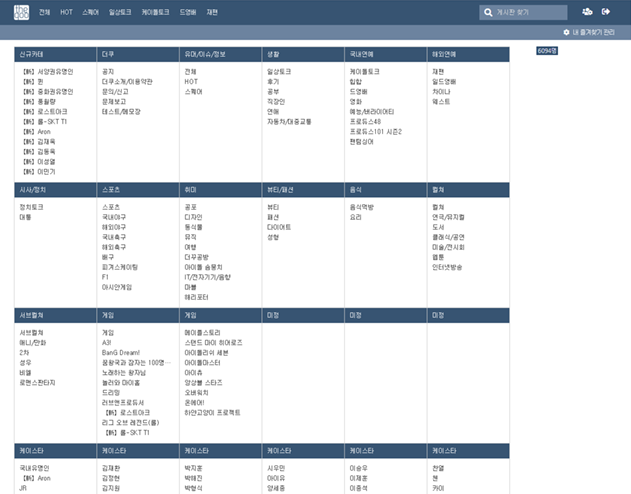Open the HOT menu in top navigation

(x=66, y=12)
